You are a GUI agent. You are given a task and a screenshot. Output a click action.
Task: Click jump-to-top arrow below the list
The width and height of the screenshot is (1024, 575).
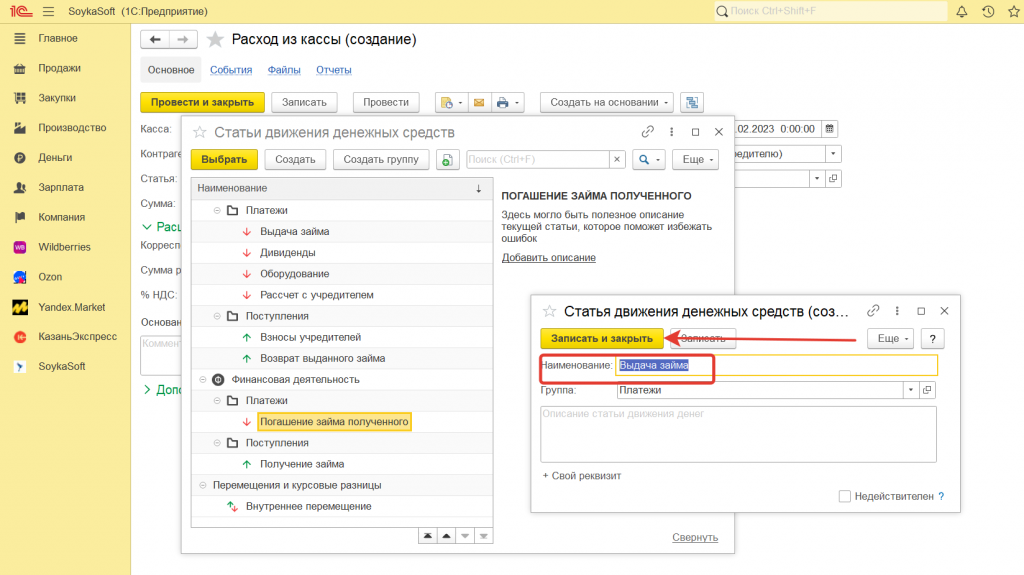pyautogui.click(x=428, y=537)
